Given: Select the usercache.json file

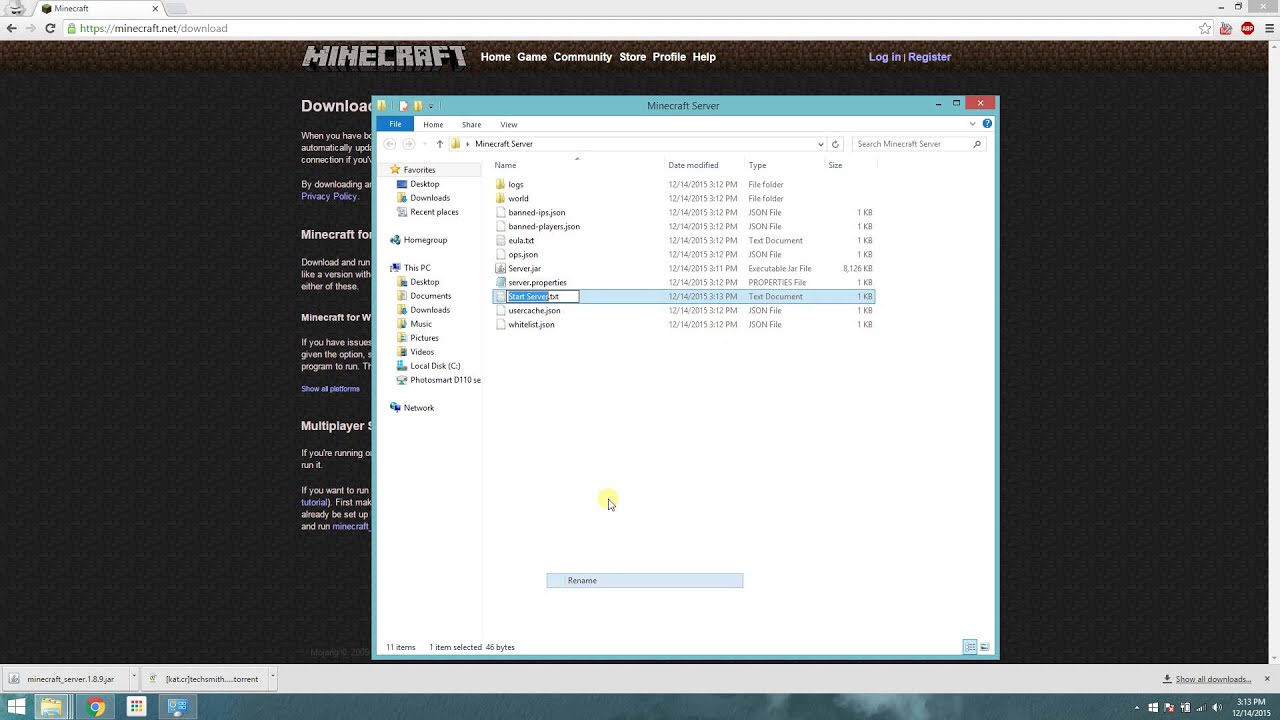Looking at the screenshot, I should (534, 310).
